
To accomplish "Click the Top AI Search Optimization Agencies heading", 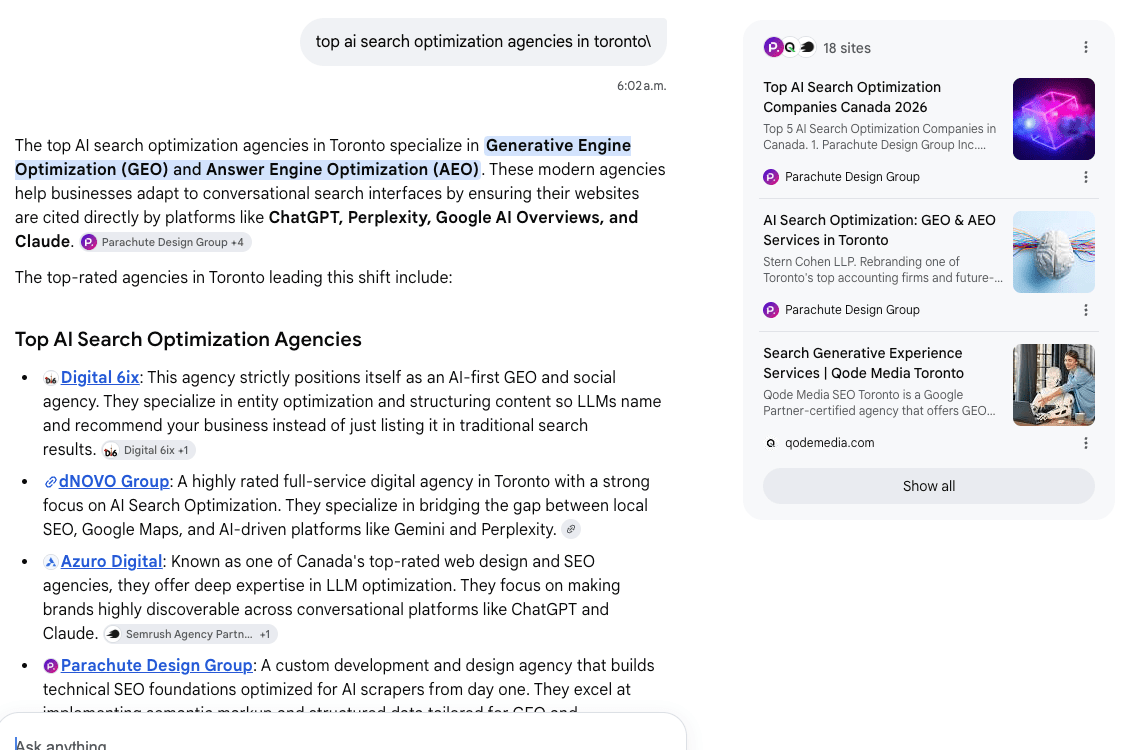I will pyautogui.click(x=188, y=339).
